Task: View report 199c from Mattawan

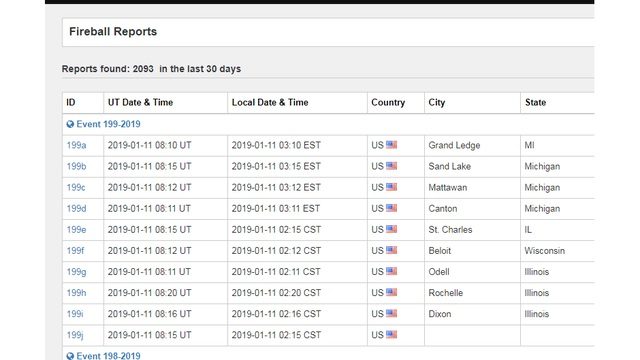Action: 76,188
